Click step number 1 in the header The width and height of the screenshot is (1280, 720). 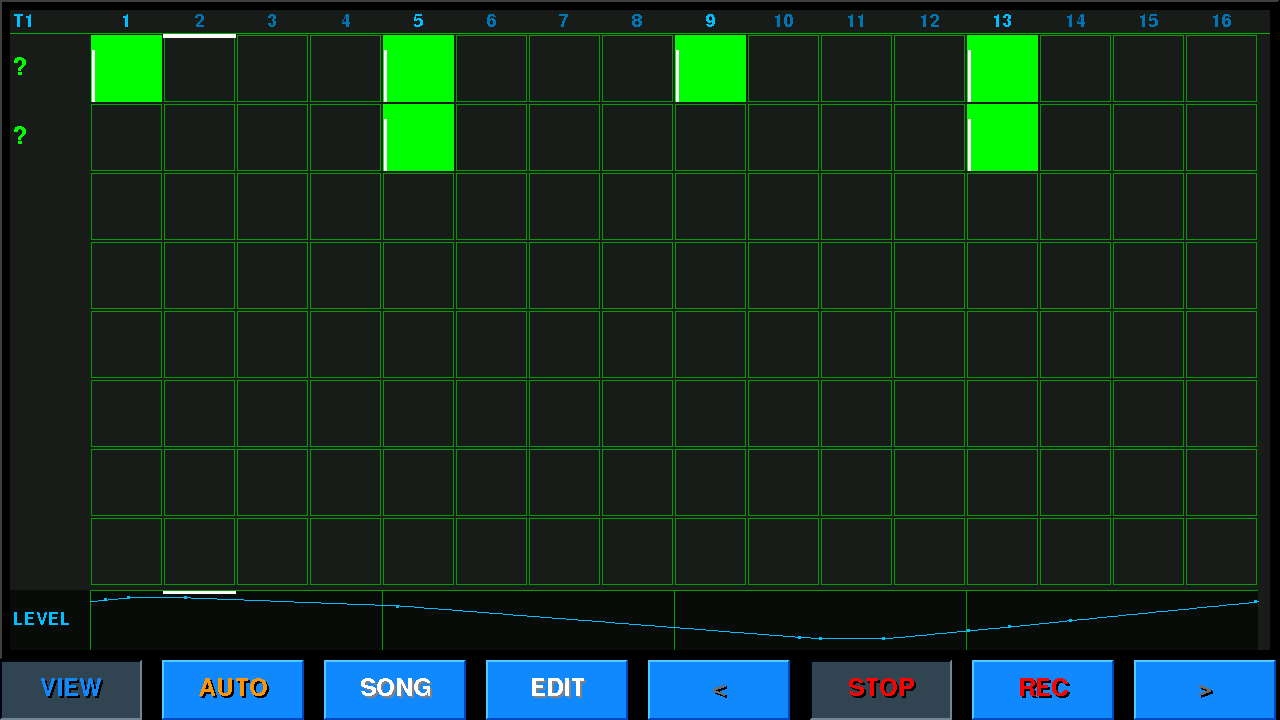click(x=126, y=20)
